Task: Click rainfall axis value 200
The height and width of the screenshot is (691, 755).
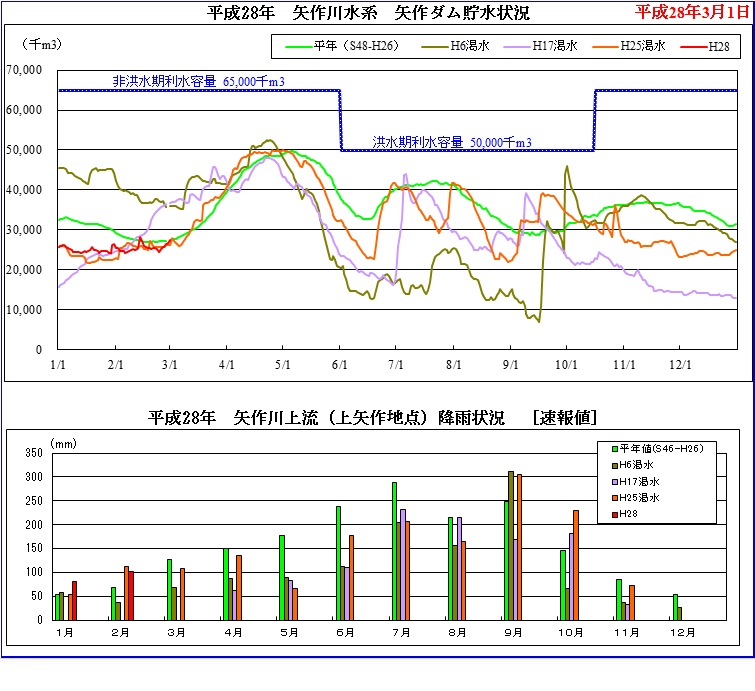Action: pos(34,524)
